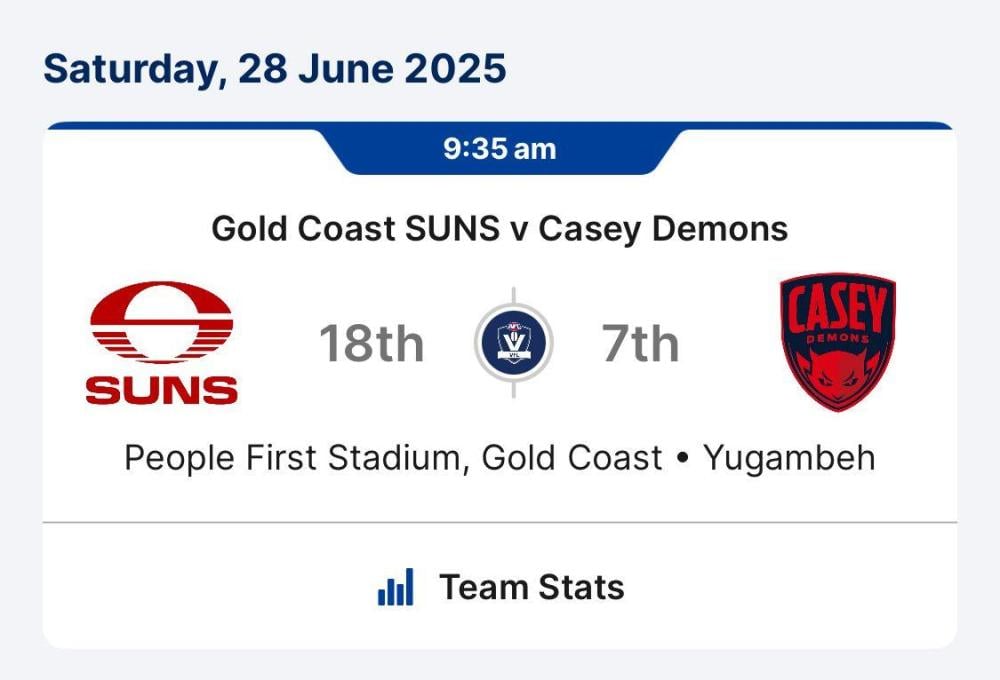Select the Saturday, 28 June 2025 date heading

pyautogui.click(x=275, y=70)
